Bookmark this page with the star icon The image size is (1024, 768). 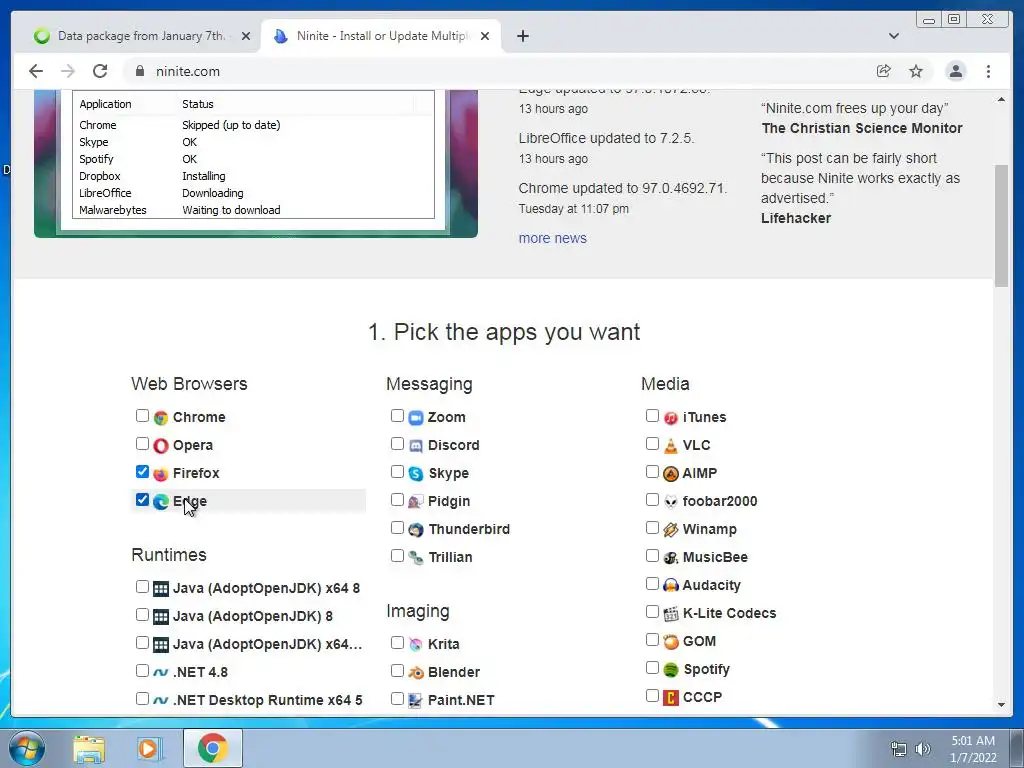click(x=916, y=71)
